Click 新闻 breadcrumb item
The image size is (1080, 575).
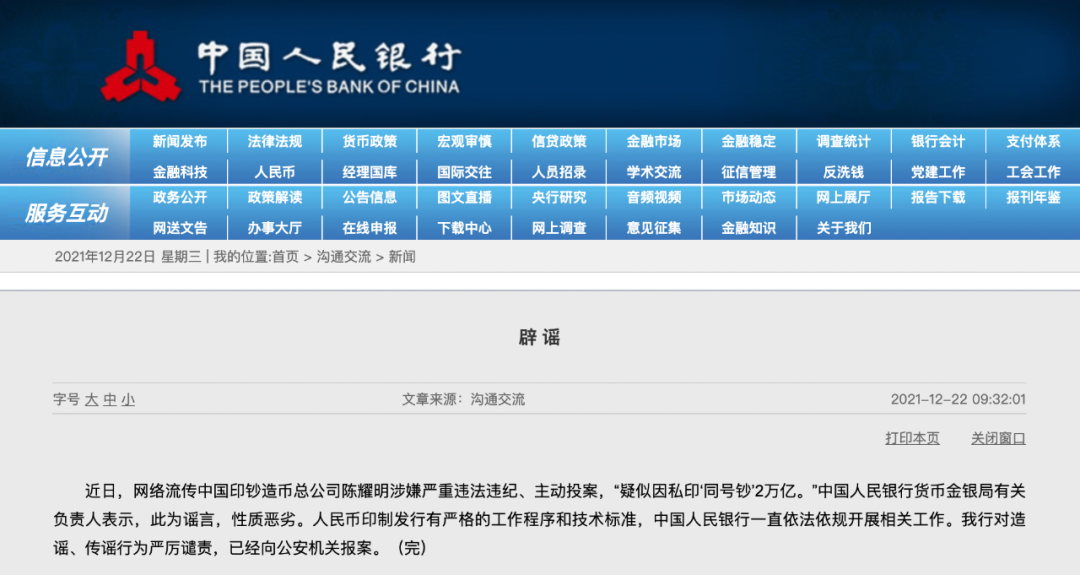point(402,257)
